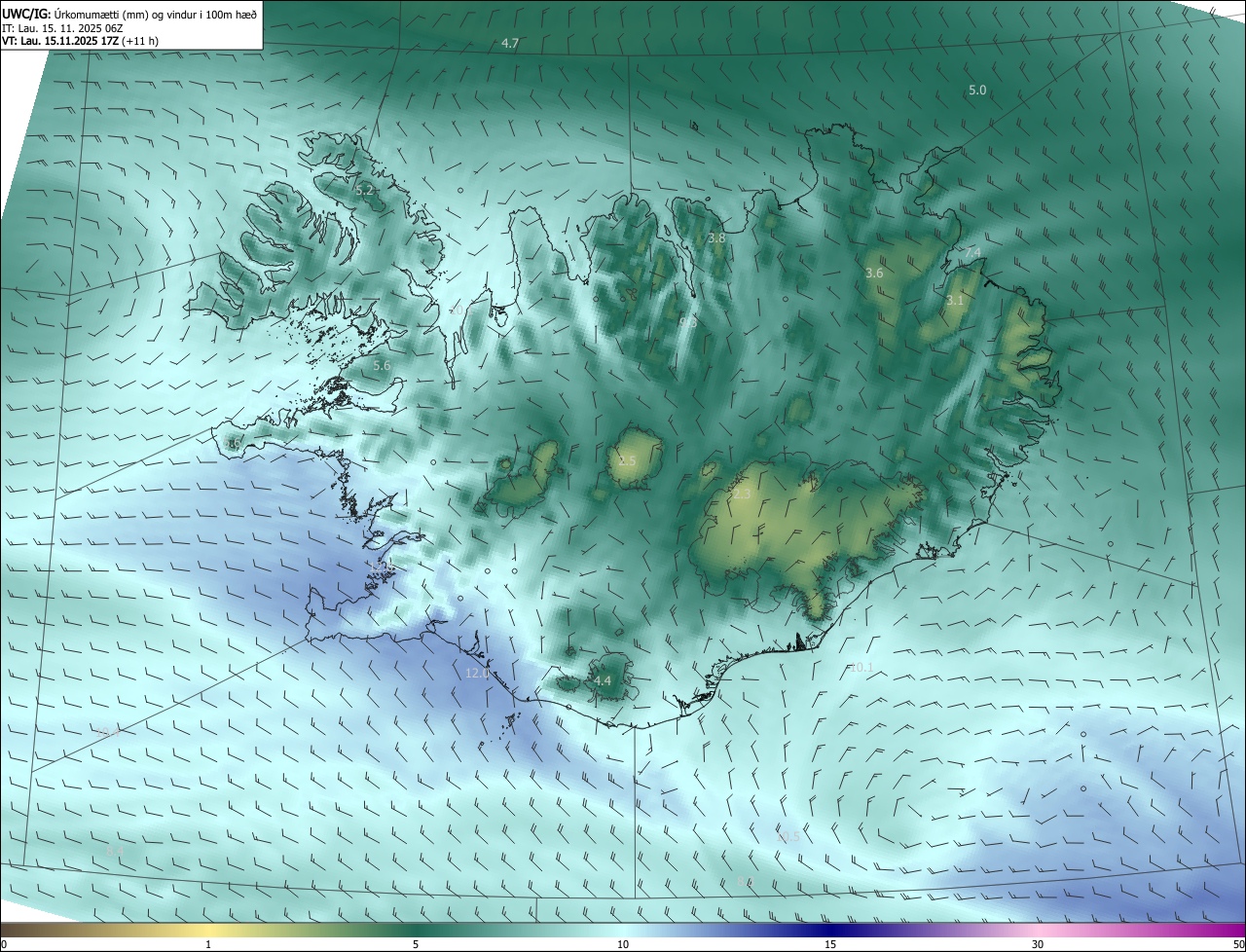The width and height of the screenshot is (1246, 952).
Task: Click the 2.5 value on the central glacier
Action: pos(627,460)
